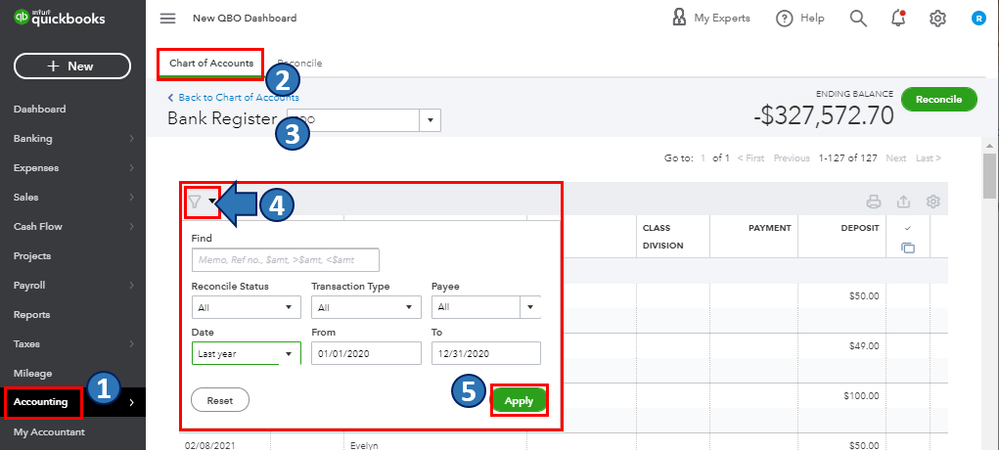Expand the Taxes submenu
999x450 pixels.
coord(131,344)
